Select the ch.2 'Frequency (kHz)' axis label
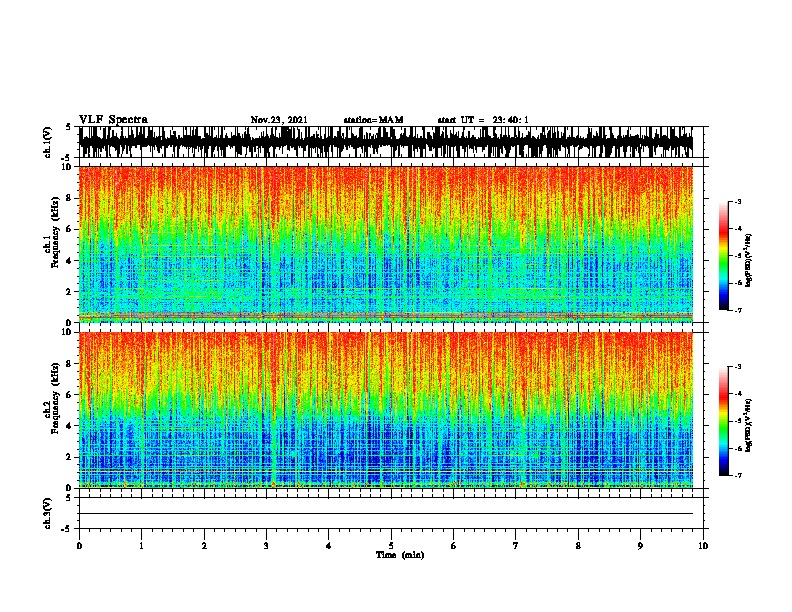This screenshot has width=792, height=612. [x=55, y=398]
